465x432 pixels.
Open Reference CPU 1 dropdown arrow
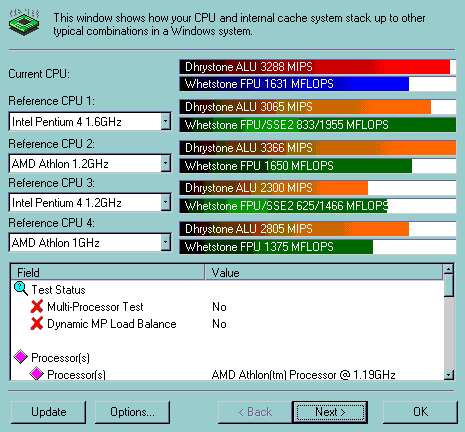[x=166, y=121]
